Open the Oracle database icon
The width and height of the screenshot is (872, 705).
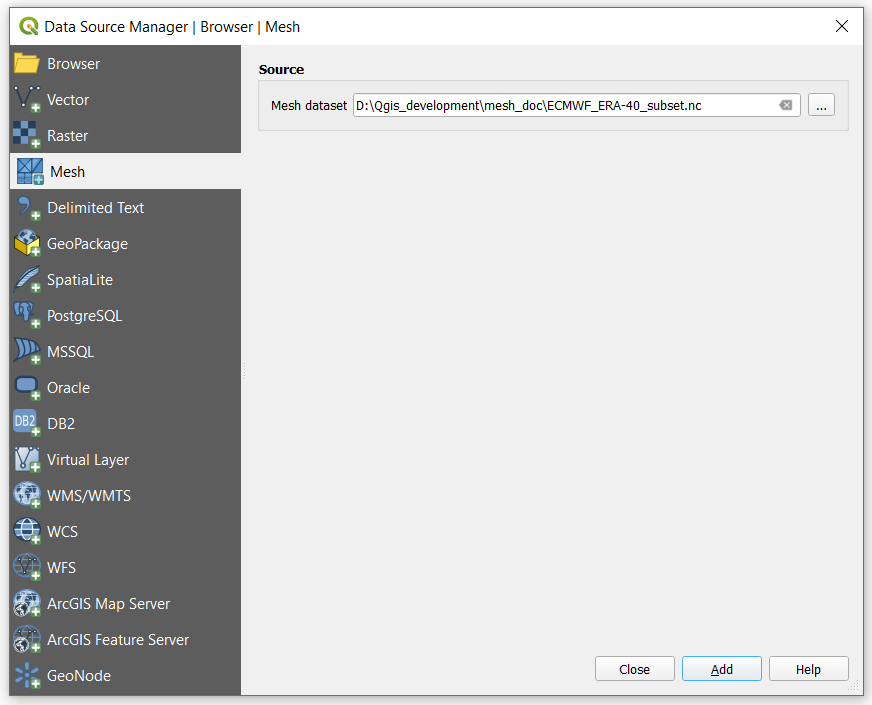[27, 388]
